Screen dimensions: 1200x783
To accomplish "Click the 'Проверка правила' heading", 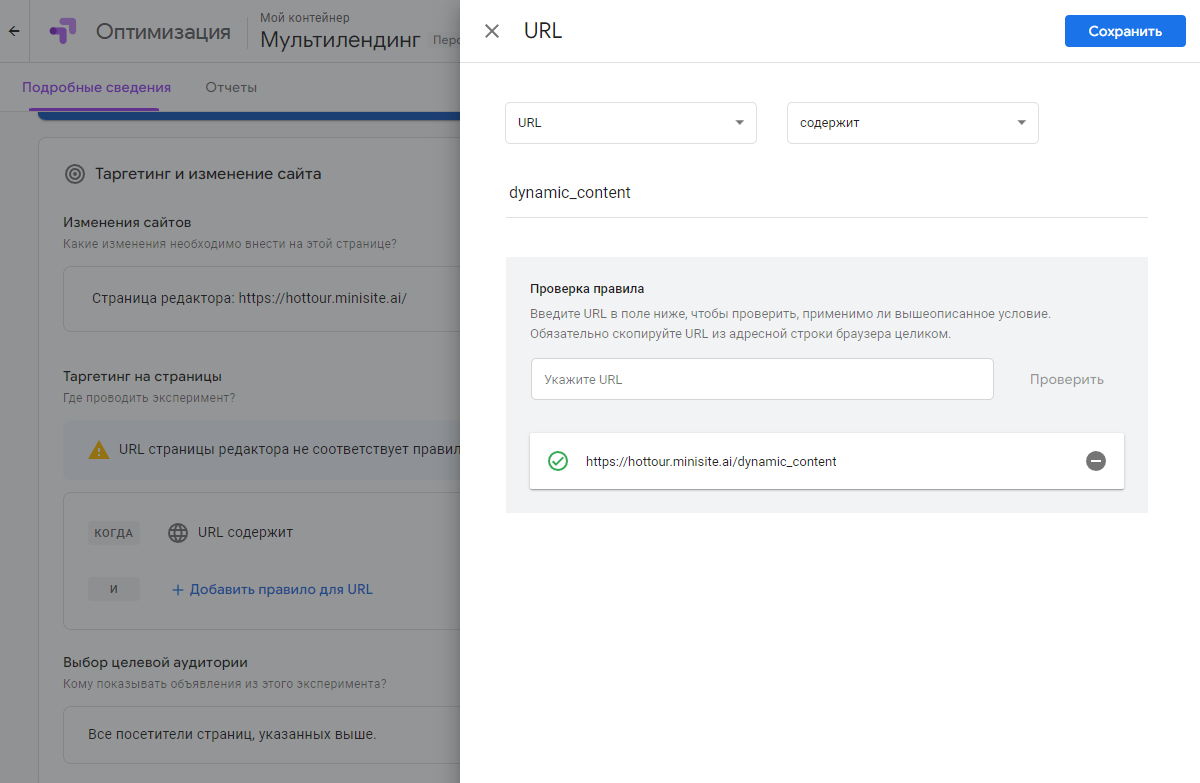I will (x=587, y=289).
